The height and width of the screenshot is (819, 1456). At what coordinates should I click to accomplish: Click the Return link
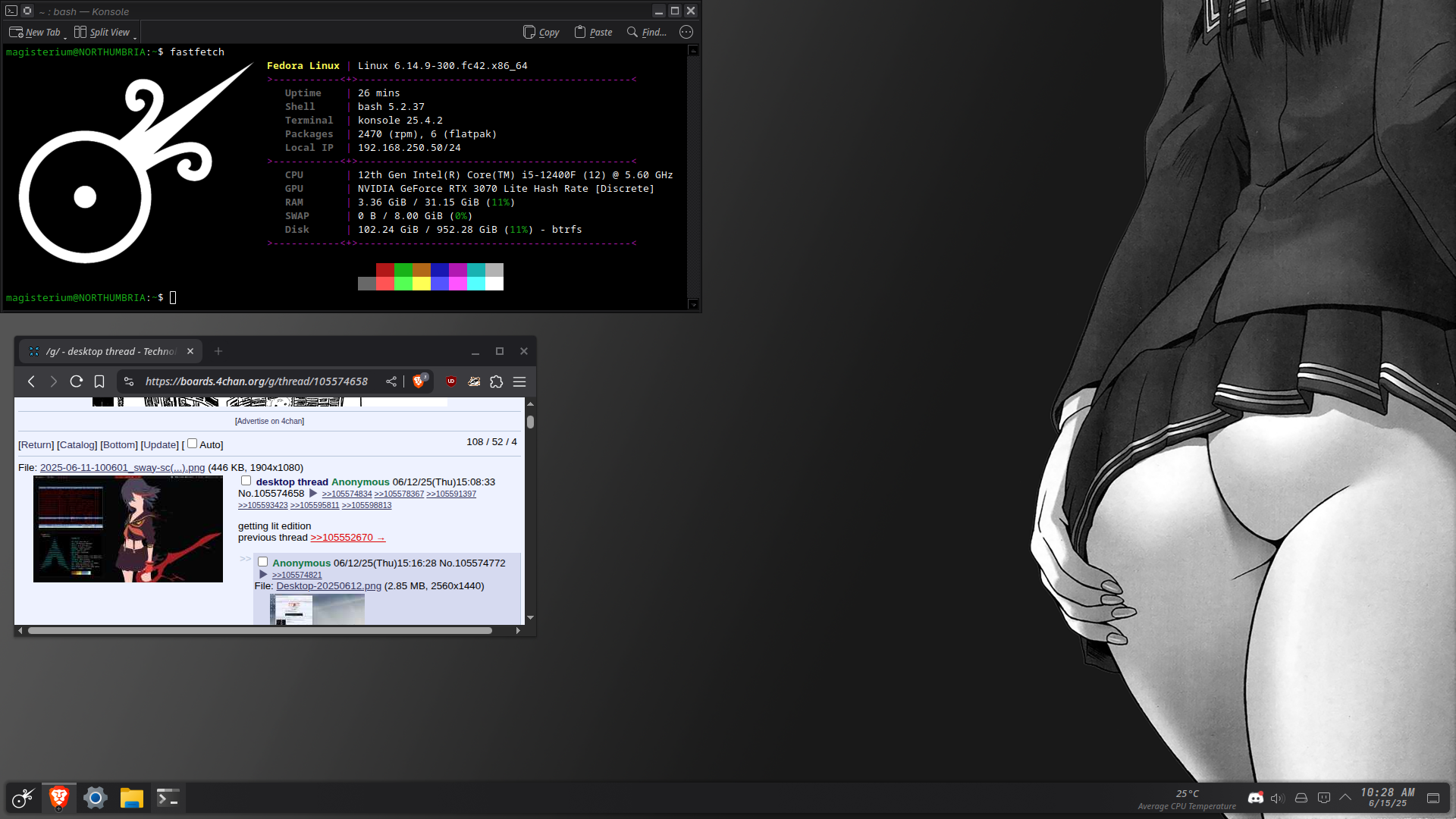click(36, 445)
